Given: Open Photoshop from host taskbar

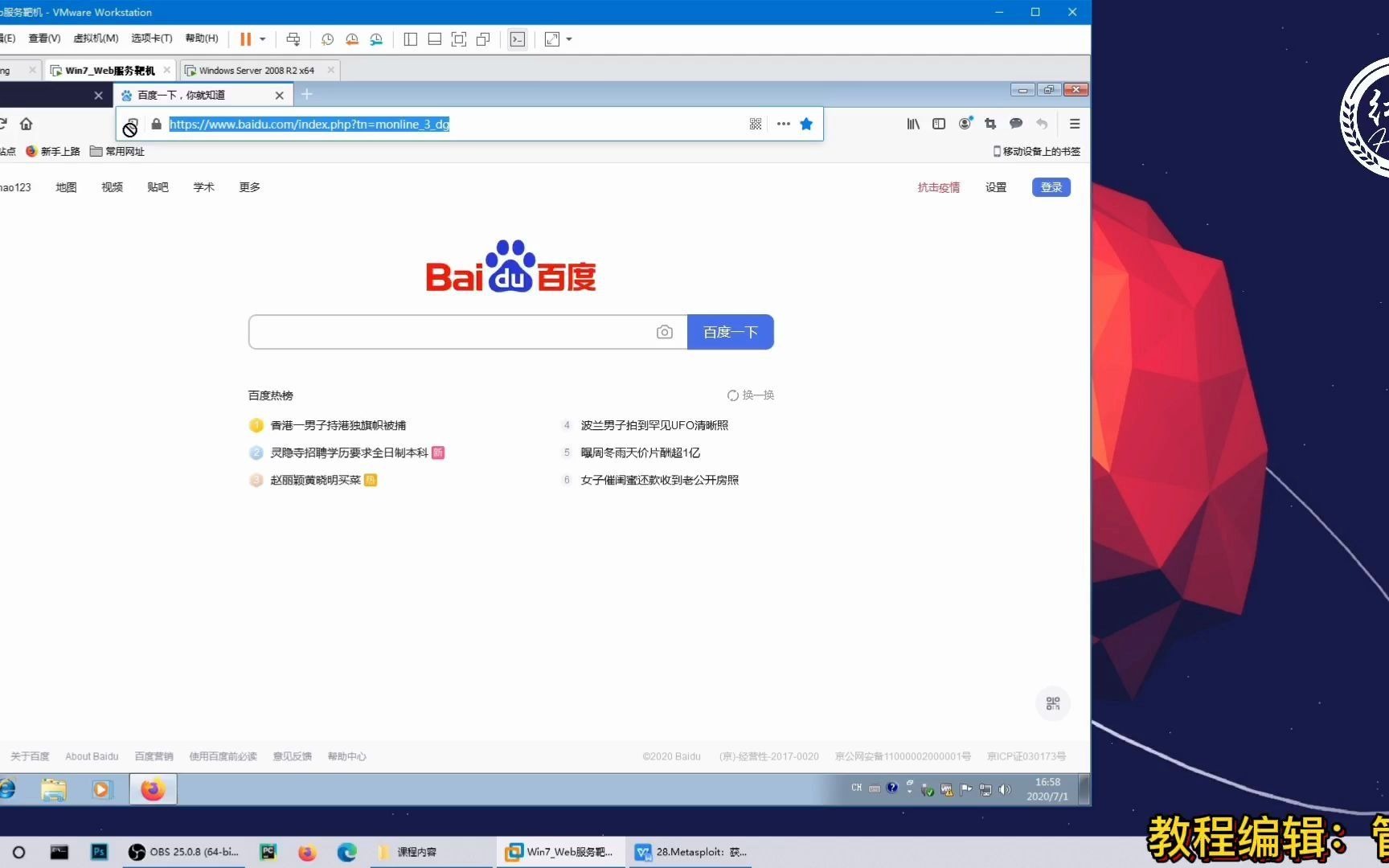Looking at the screenshot, I should [99, 852].
